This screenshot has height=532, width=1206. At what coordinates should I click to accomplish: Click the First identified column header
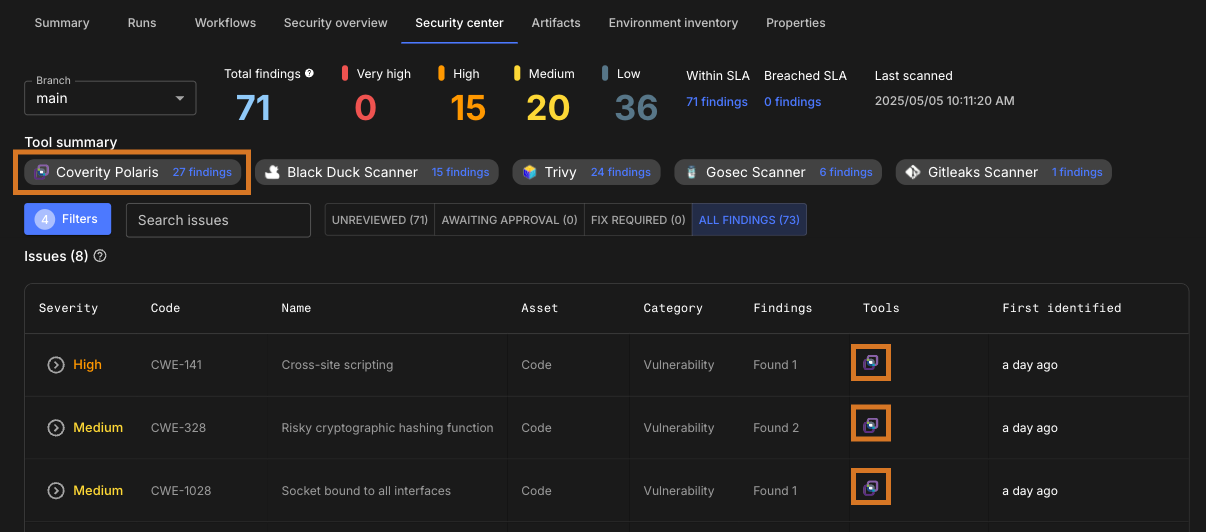[1062, 308]
